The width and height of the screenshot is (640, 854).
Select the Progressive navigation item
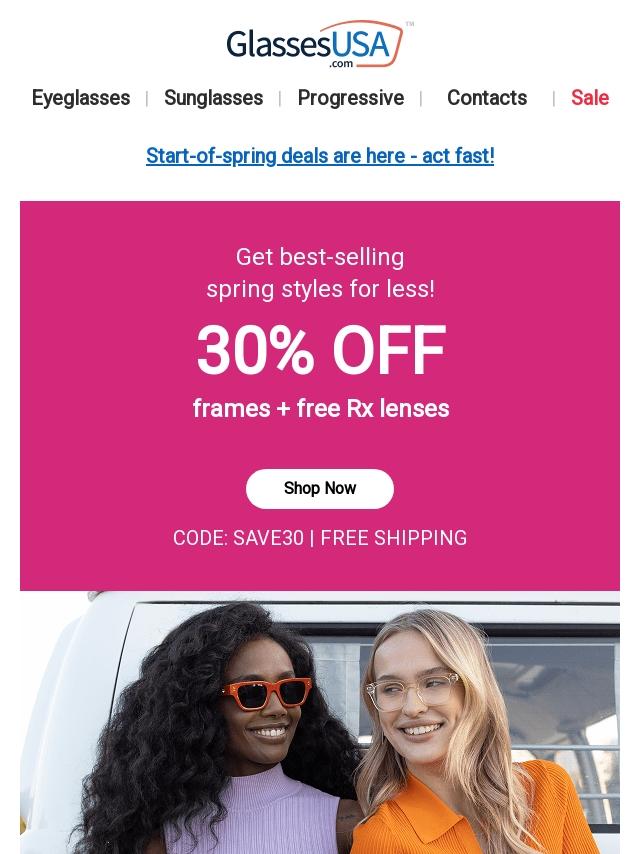[x=351, y=98]
